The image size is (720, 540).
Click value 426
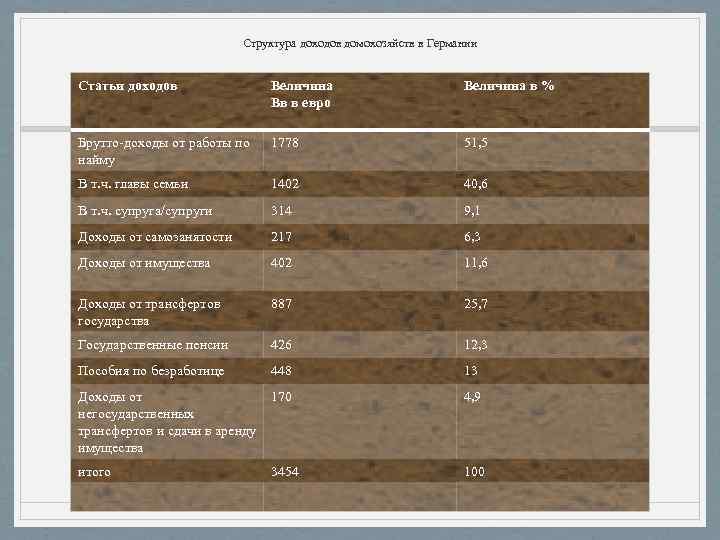click(281, 345)
